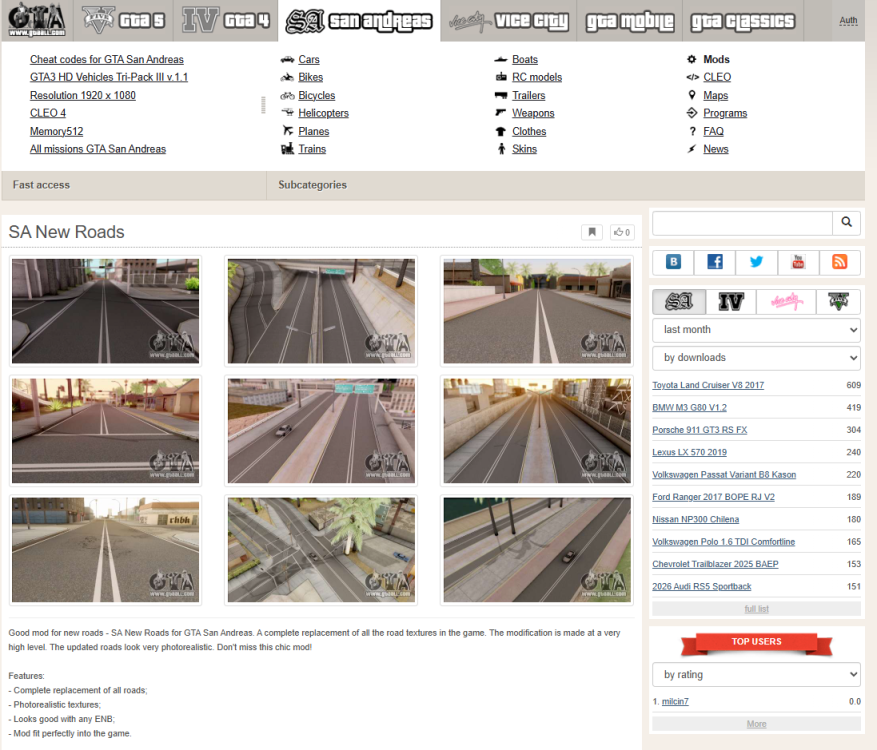Switch to the Vice City top tab
Image resolution: width=877 pixels, height=750 pixels.
(509, 21)
